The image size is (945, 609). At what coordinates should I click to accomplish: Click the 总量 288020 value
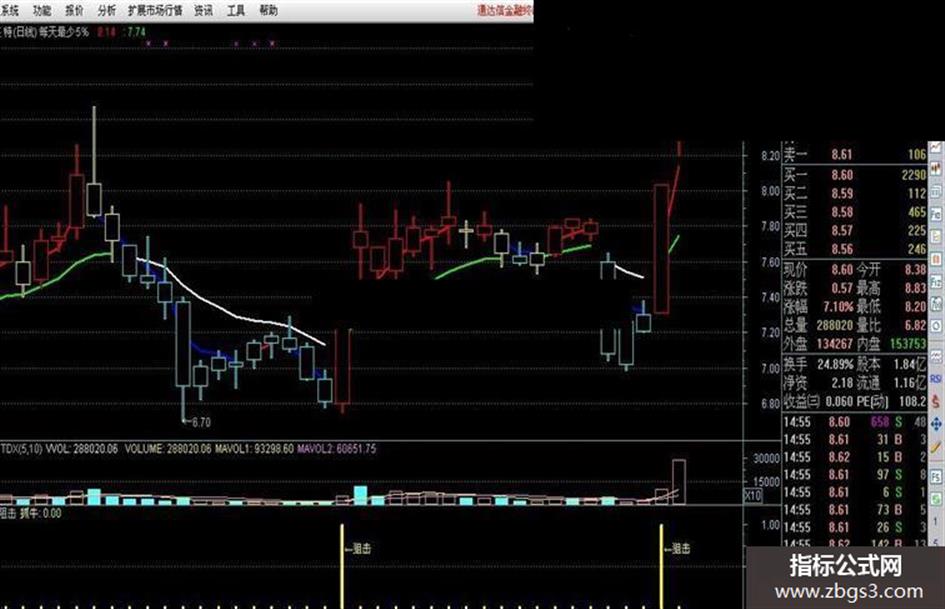coord(835,326)
